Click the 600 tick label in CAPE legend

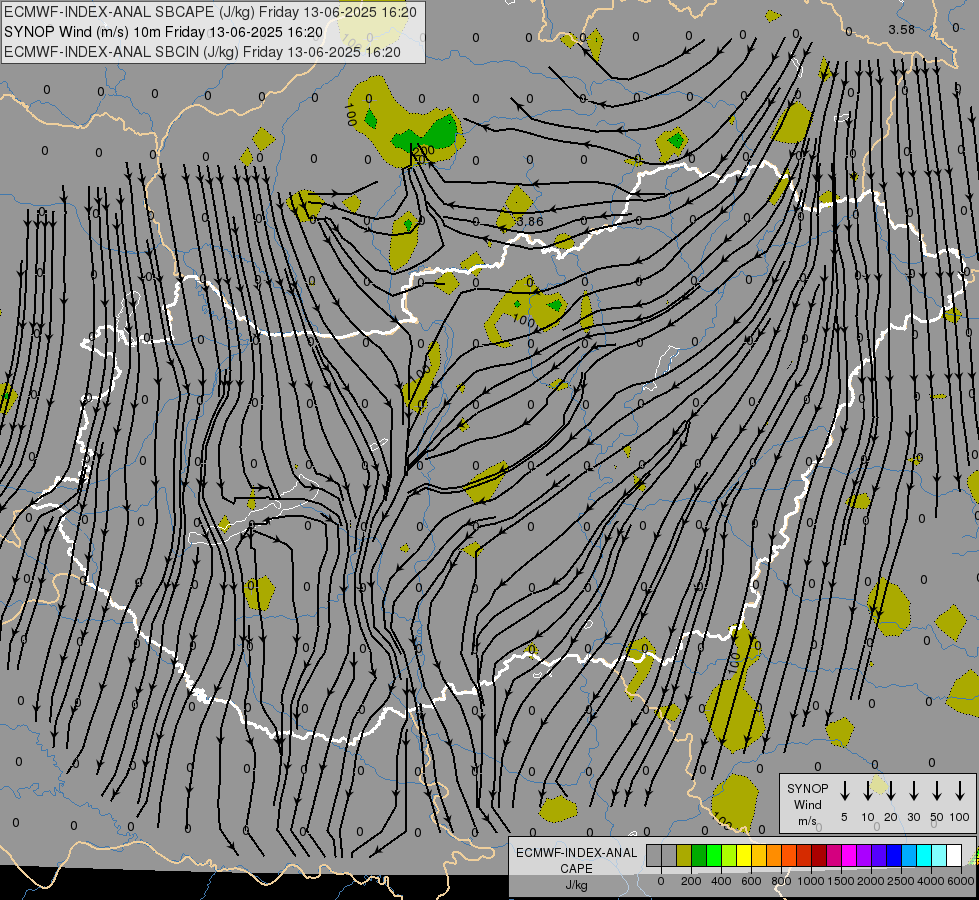[751, 881]
